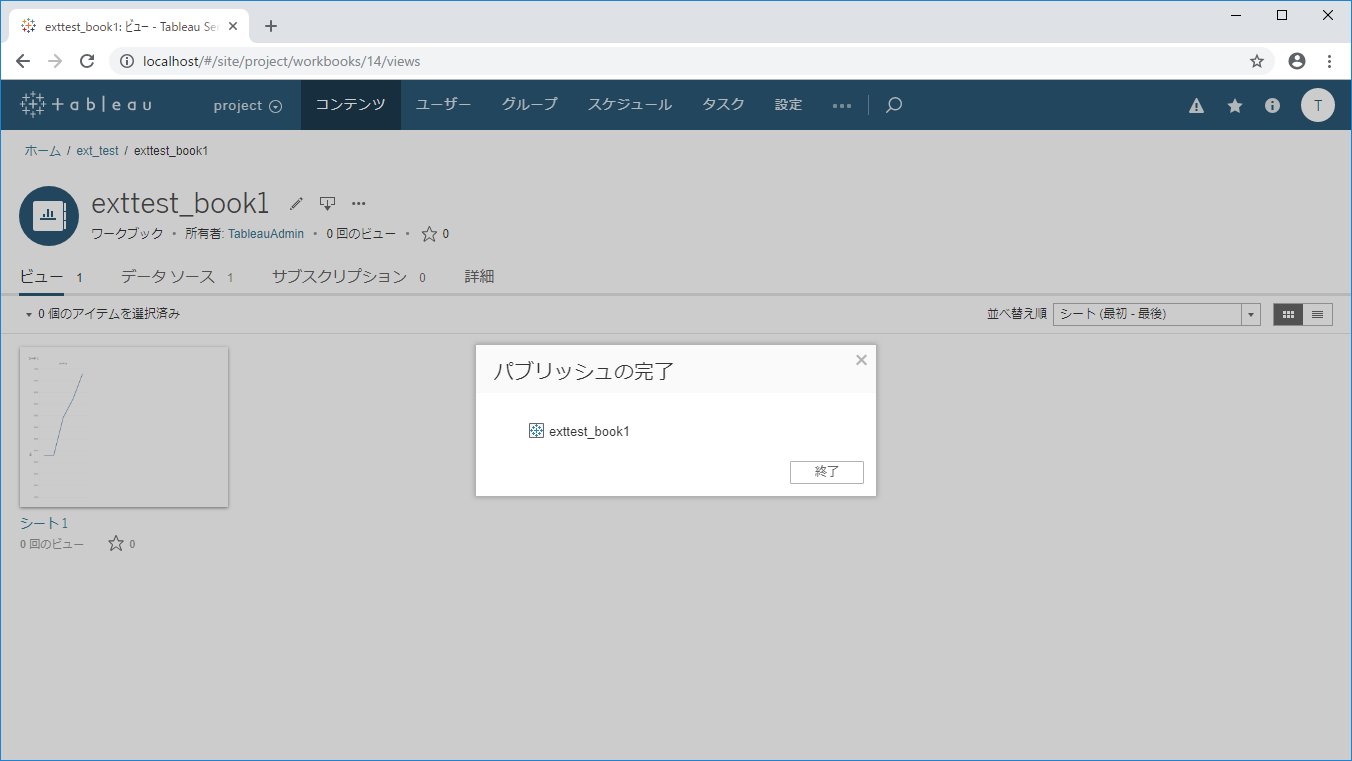Select the ビュー tab

pyautogui.click(x=42, y=277)
